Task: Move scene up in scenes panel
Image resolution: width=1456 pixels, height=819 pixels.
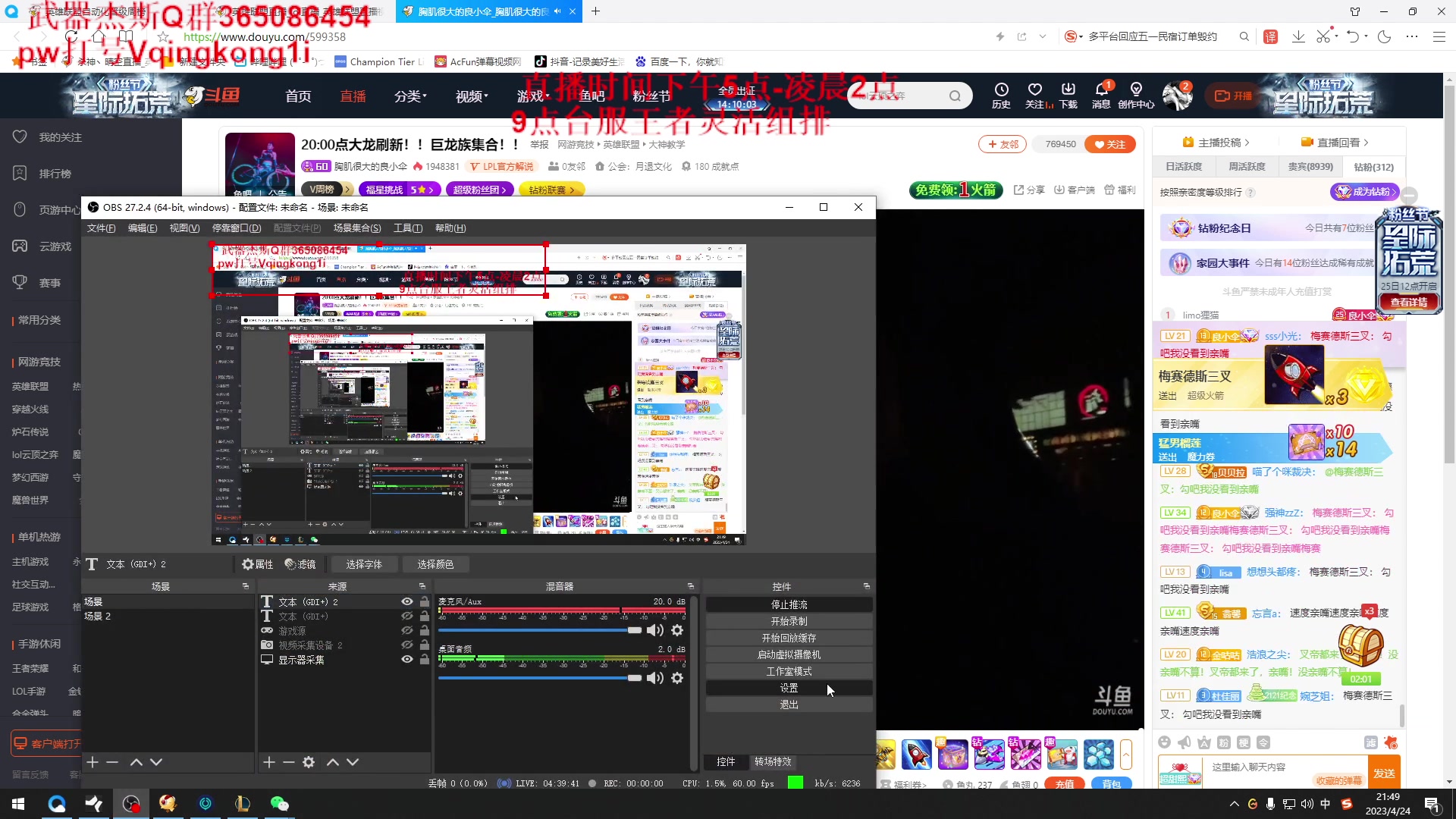Action: tap(136, 762)
